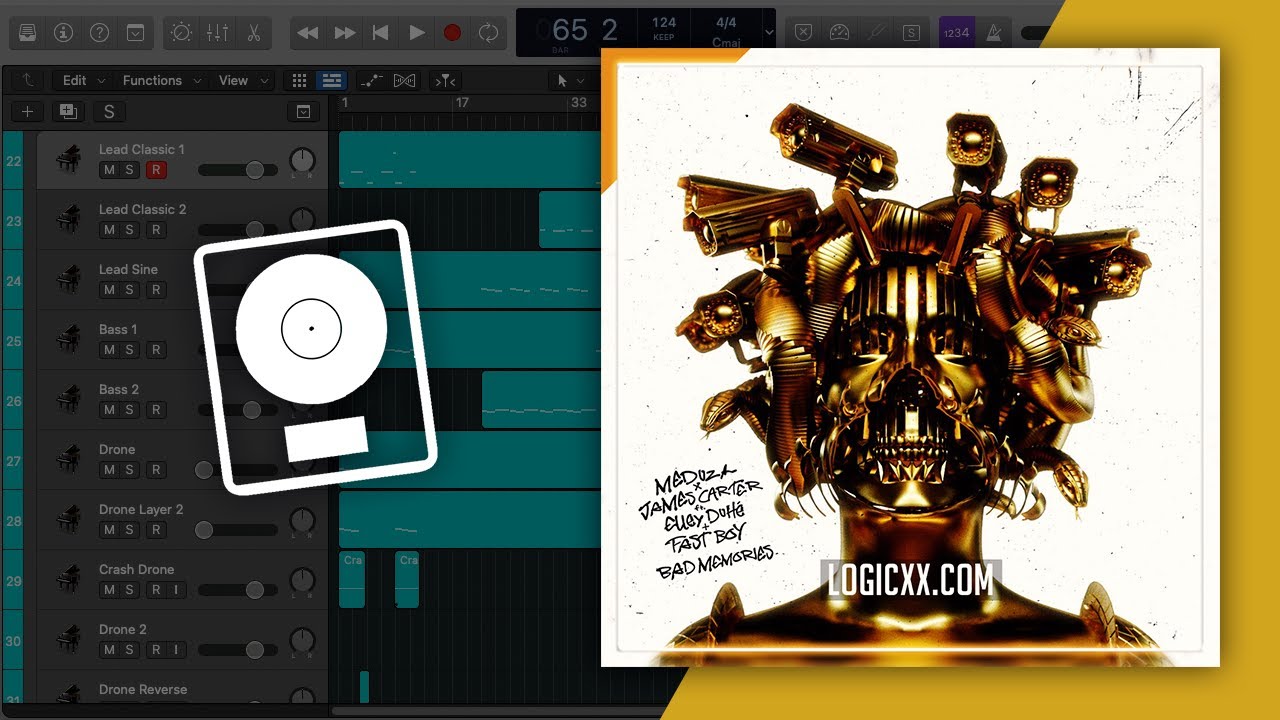
Task: Switch to grid view button
Action: click(x=299, y=81)
